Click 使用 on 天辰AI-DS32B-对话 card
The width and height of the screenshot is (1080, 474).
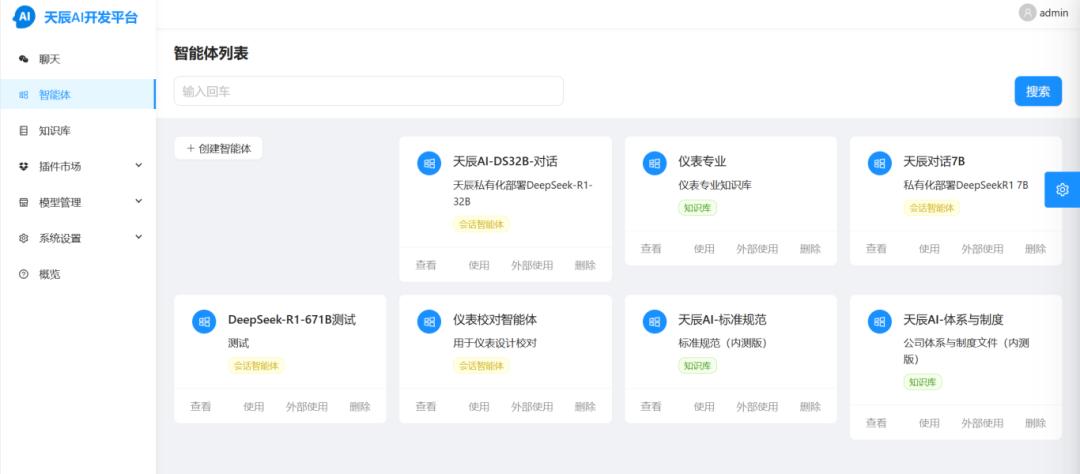(x=479, y=265)
